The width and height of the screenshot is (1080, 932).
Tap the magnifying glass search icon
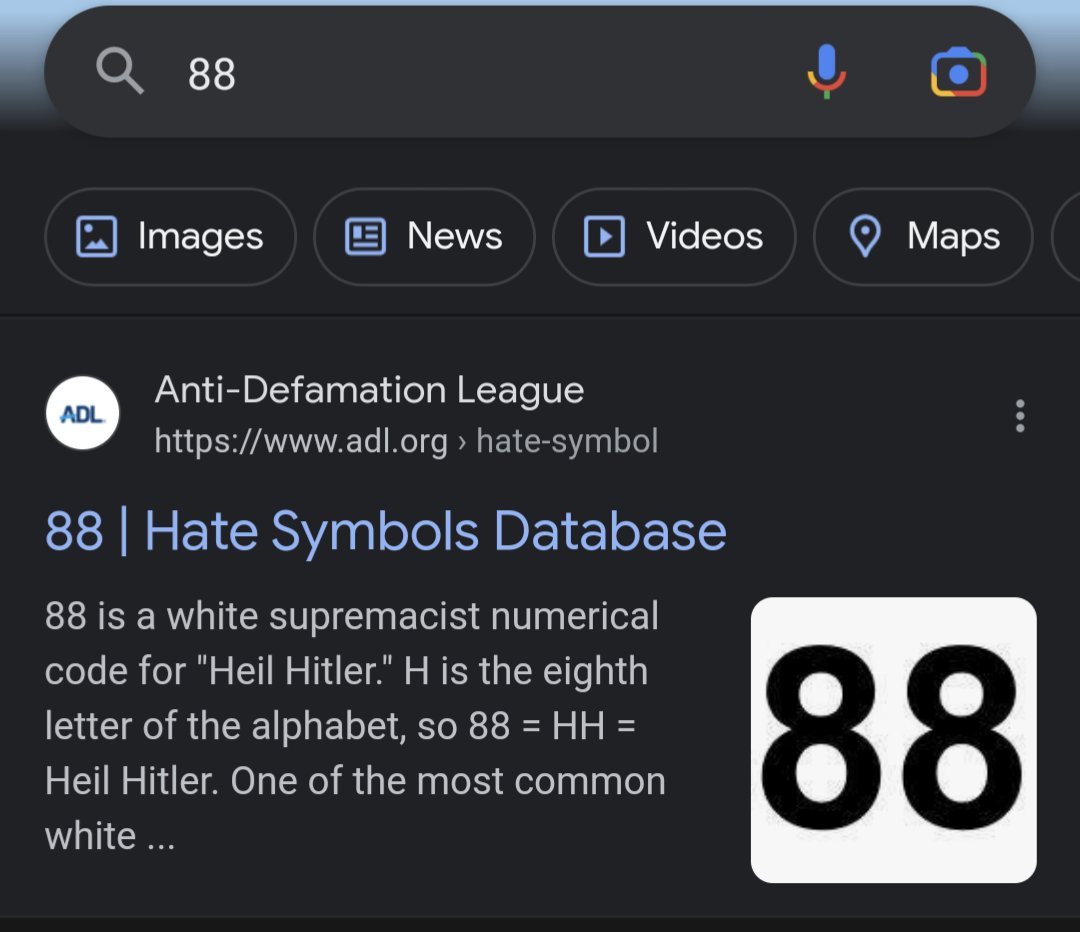(120, 70)
